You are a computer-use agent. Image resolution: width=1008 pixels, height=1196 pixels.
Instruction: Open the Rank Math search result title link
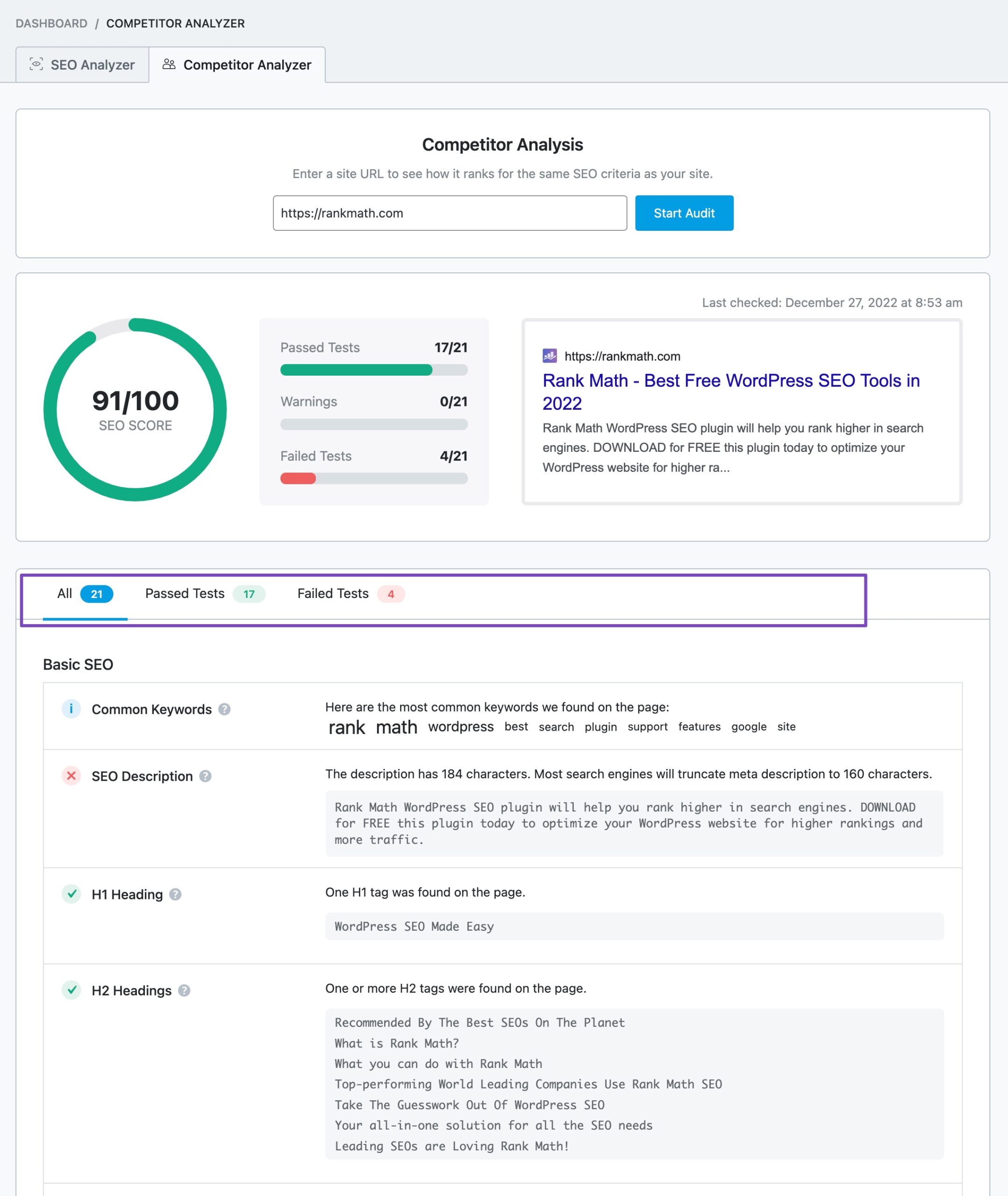731,392
